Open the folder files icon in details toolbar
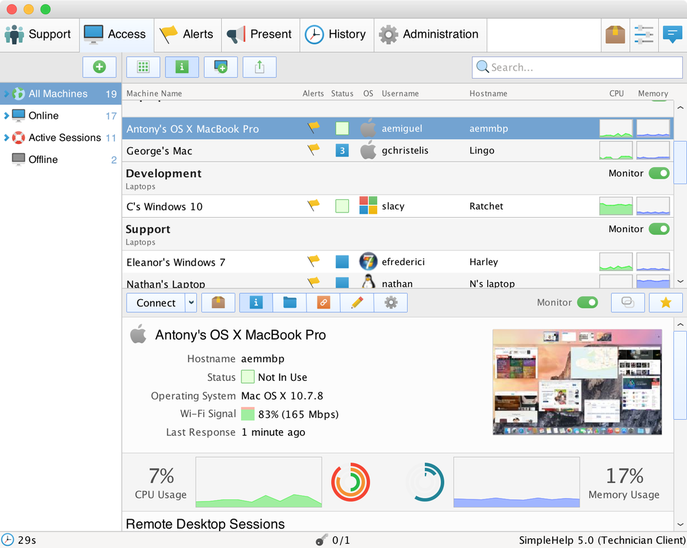 [x=290, y=303]
